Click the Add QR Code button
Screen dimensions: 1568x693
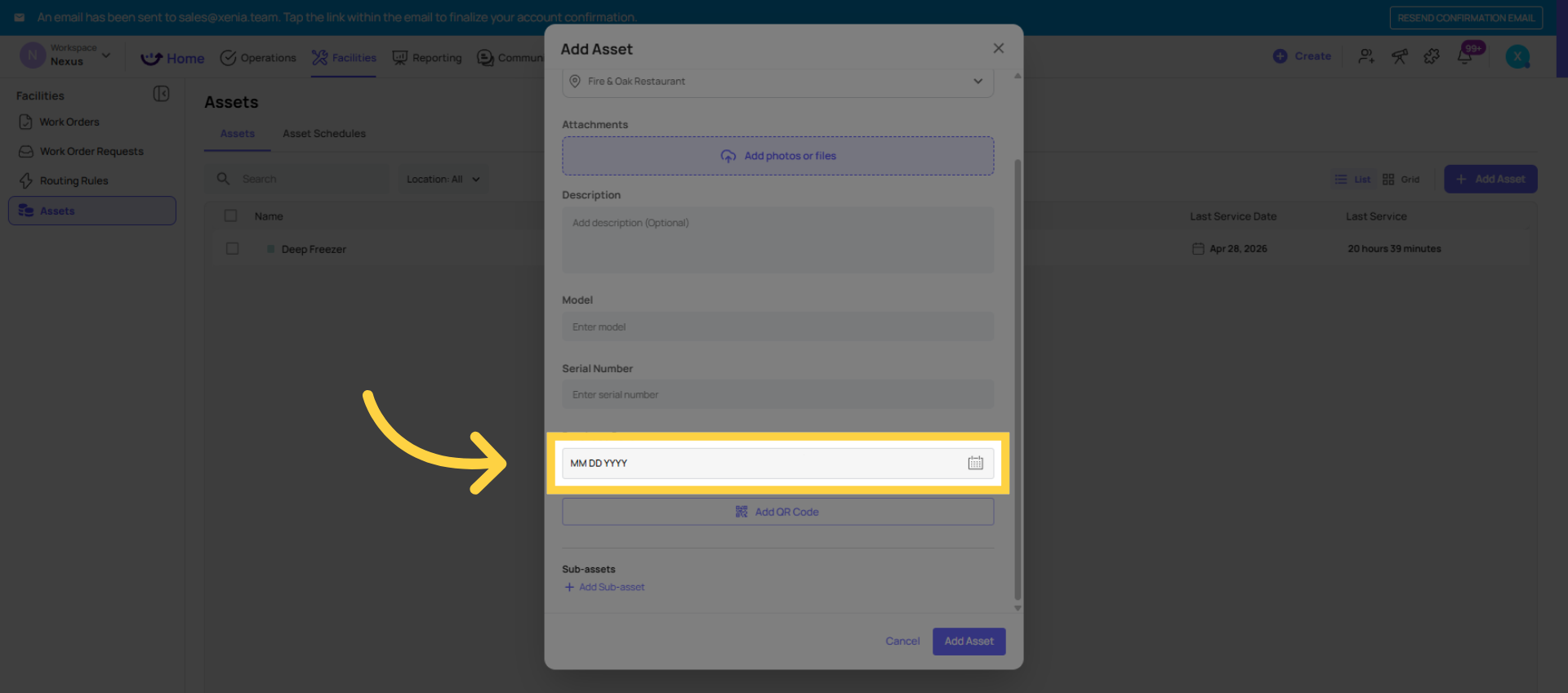777,512
